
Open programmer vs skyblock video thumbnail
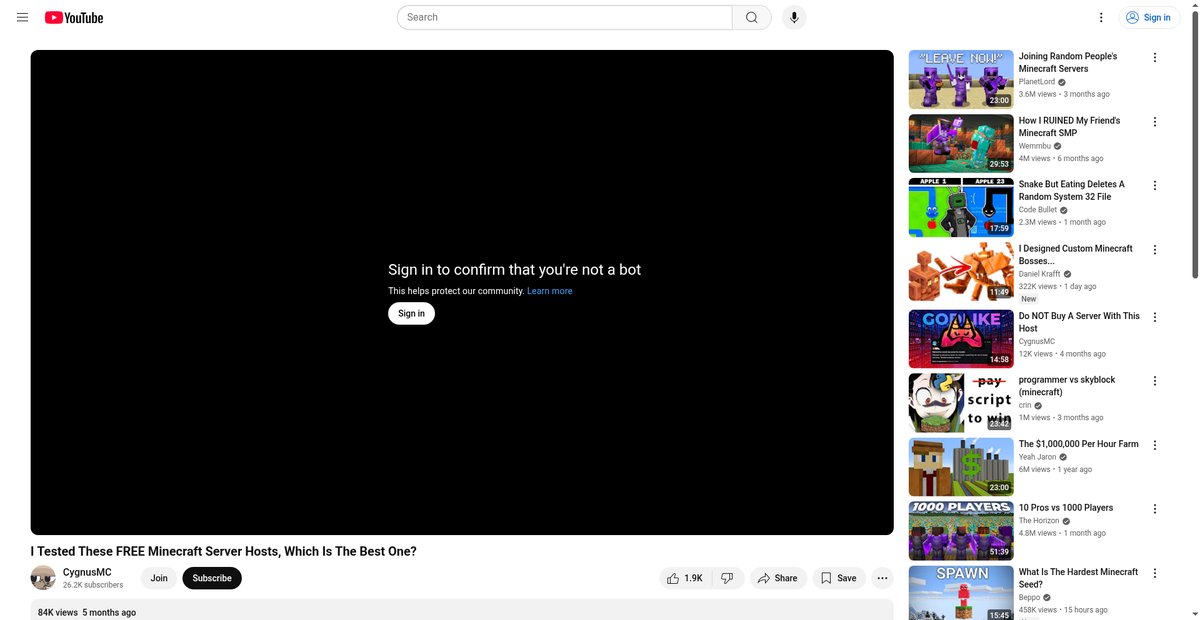961,402
